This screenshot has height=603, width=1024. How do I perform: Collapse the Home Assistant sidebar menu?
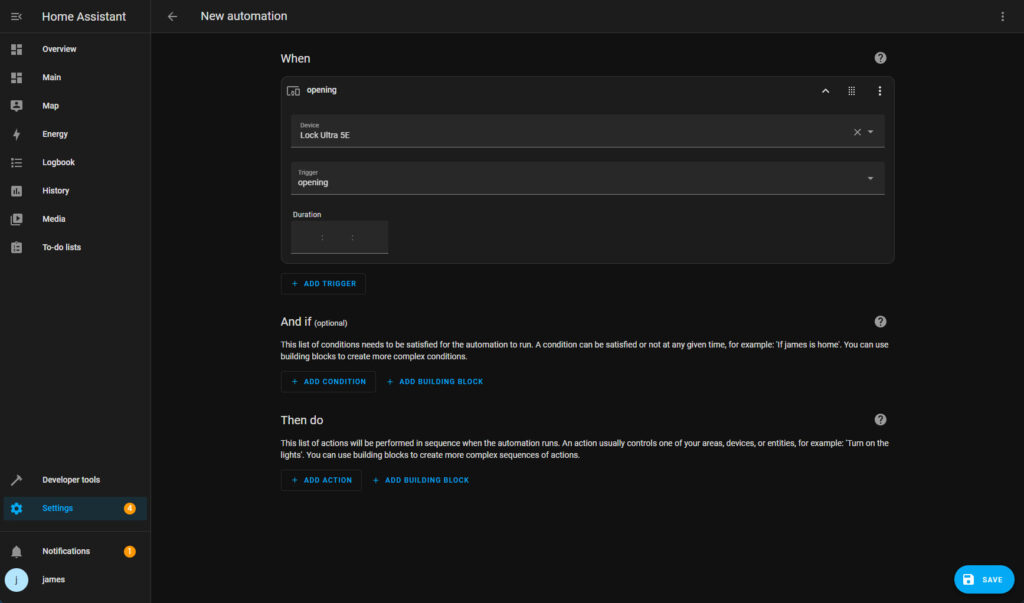(16, 16)
